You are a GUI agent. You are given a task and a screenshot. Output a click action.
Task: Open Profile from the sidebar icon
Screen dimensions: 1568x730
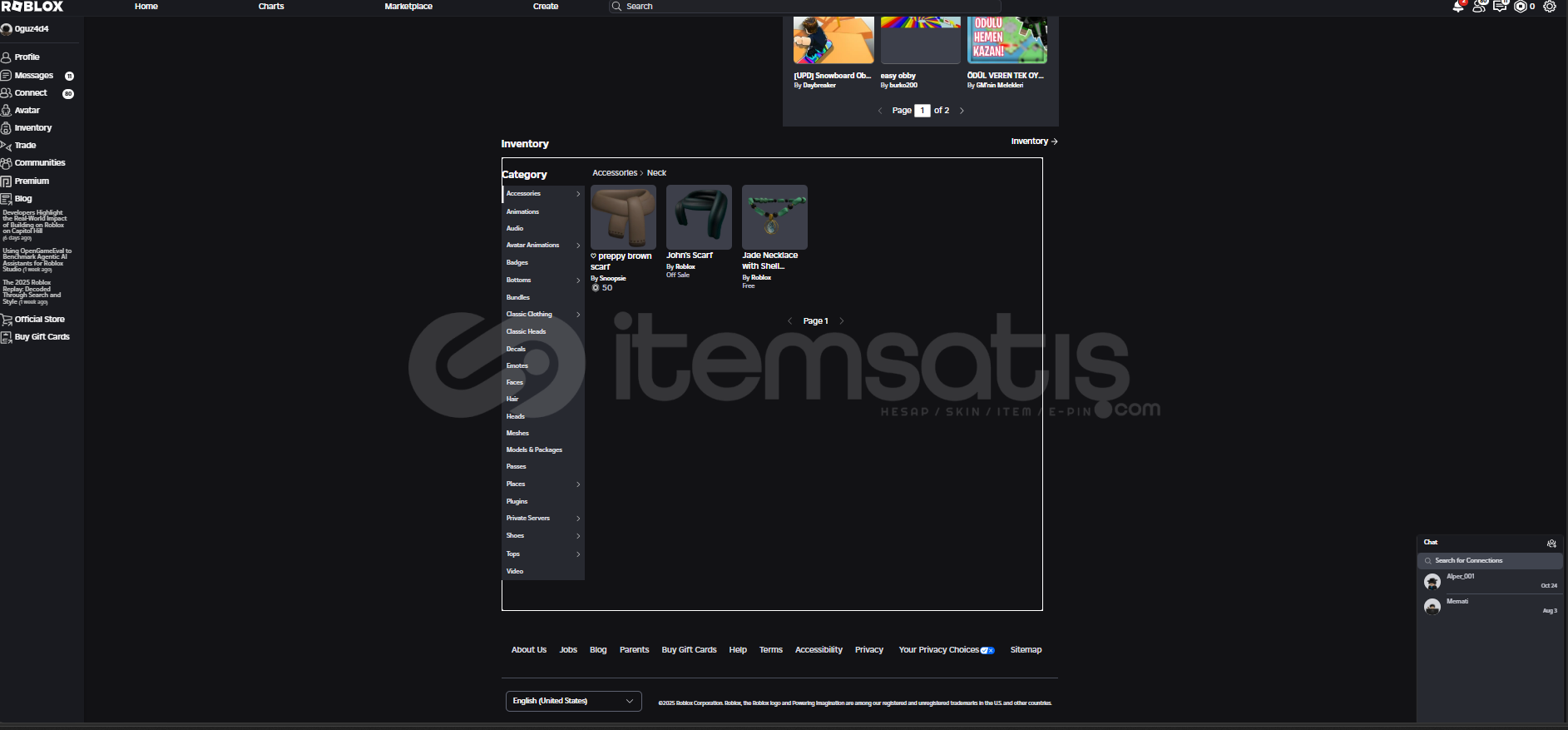click(x=6, y=57)
